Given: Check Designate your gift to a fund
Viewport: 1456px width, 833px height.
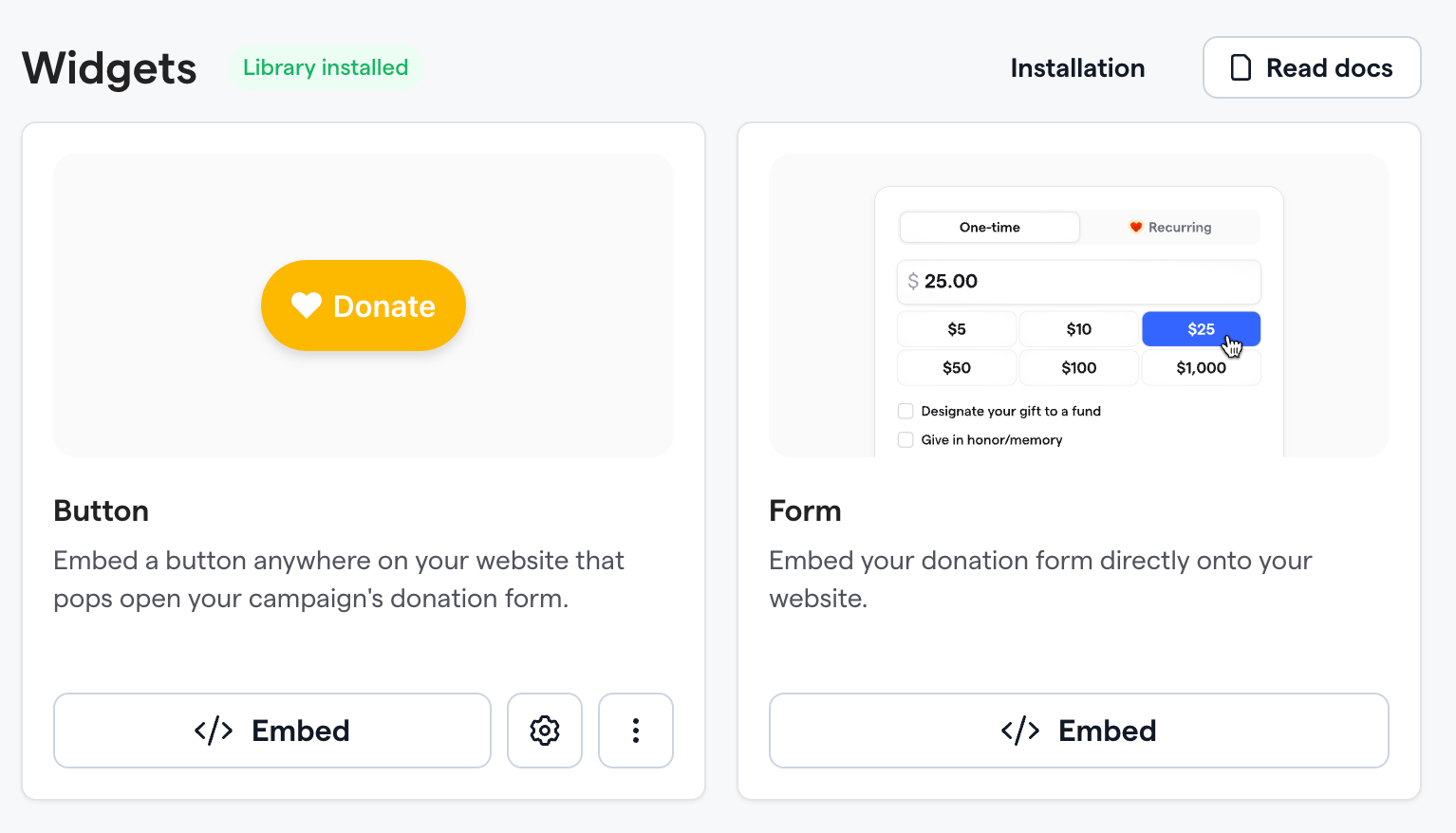Looking at the screenshot, I should click(905, 411).
